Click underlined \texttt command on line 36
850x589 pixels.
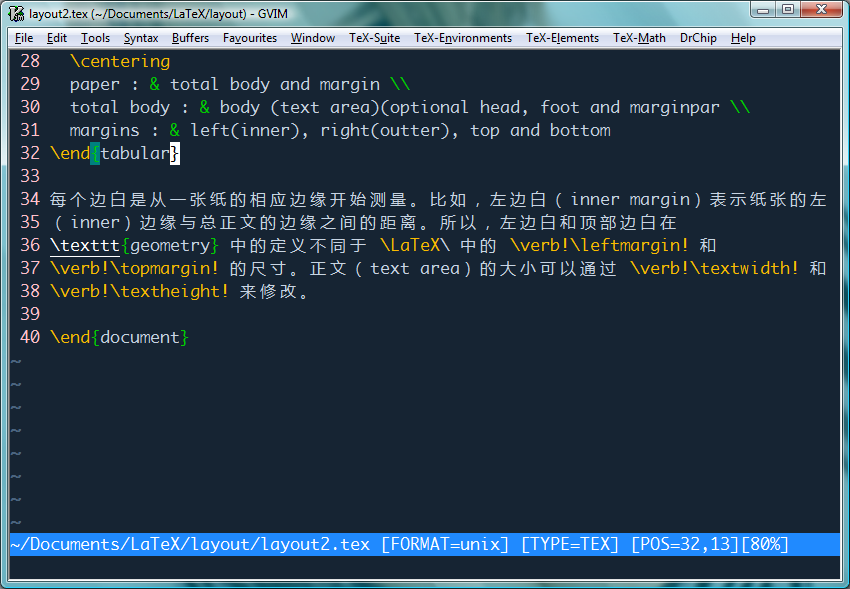tap(85, 245)
